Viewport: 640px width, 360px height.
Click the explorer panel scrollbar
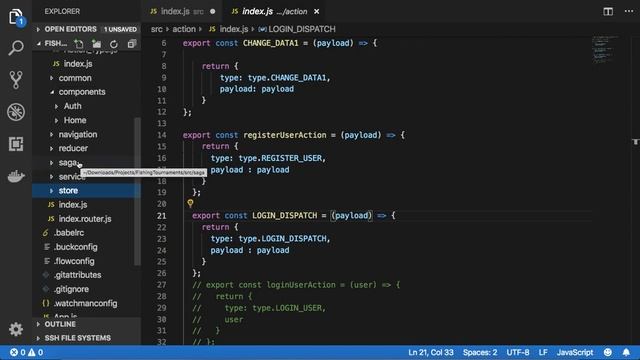click(137, 192)
